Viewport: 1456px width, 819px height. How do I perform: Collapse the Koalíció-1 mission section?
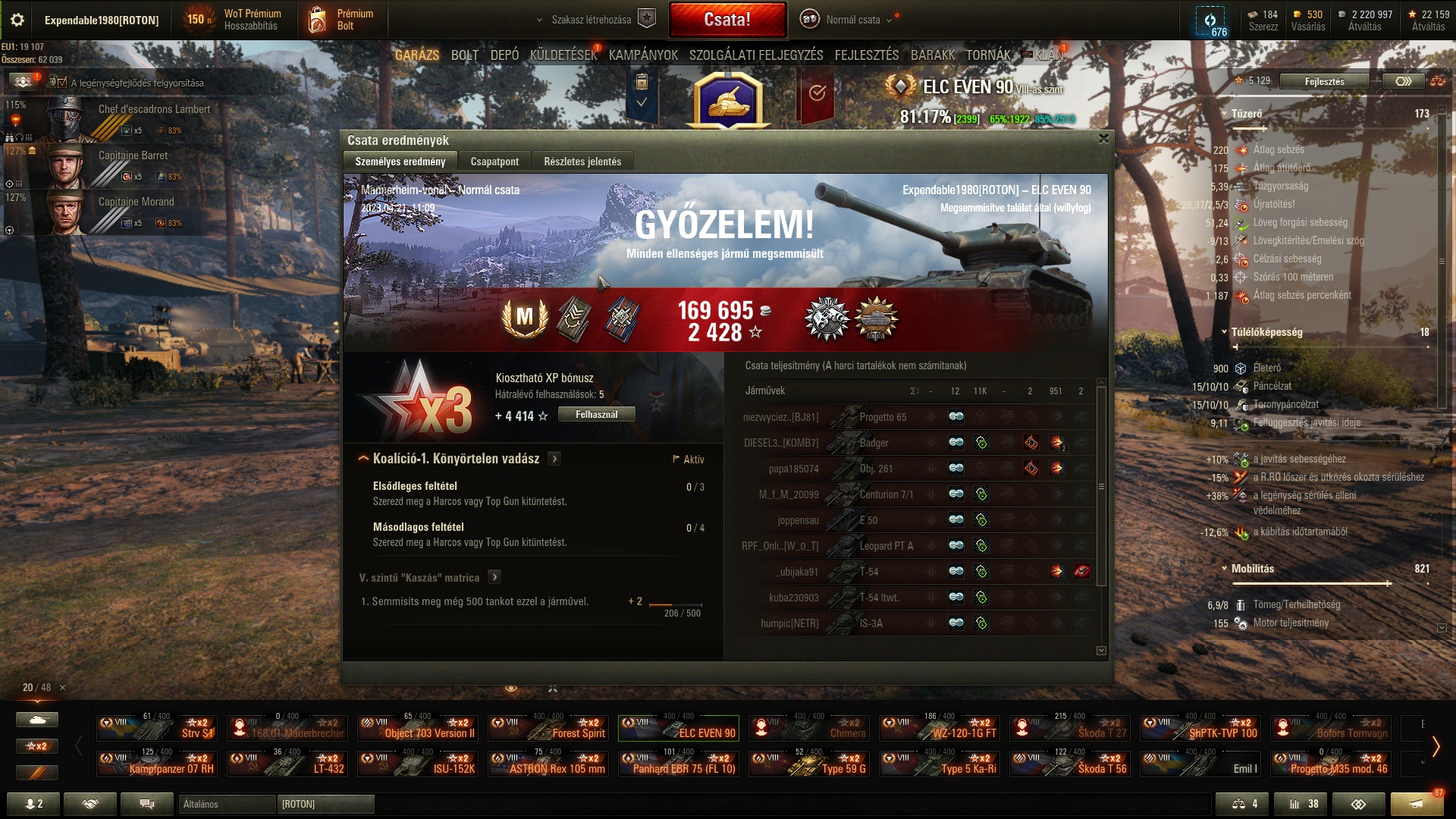pos(364,458)
